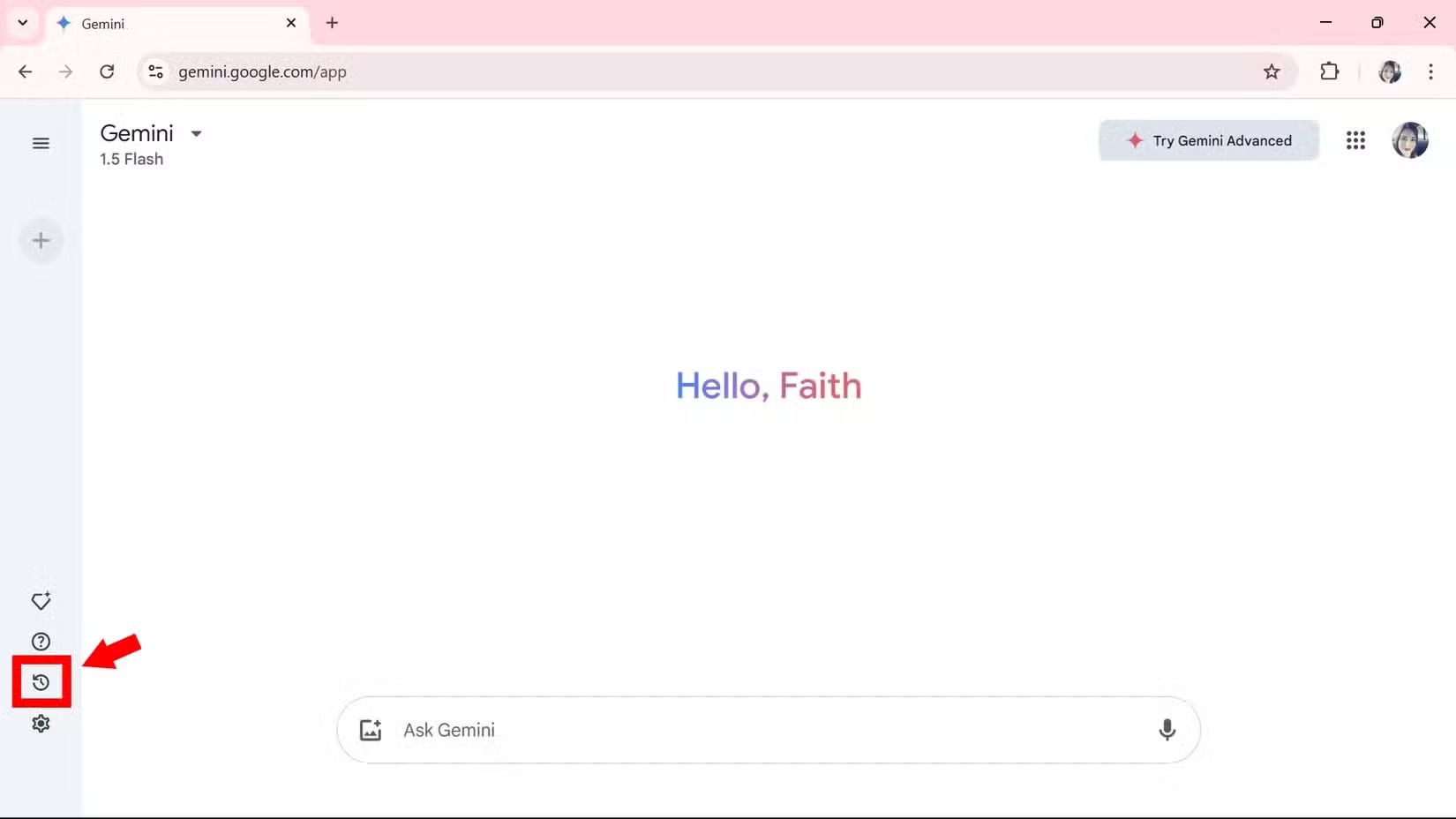
Task: Activate the microphone voice input
Action: point(1167,730)
